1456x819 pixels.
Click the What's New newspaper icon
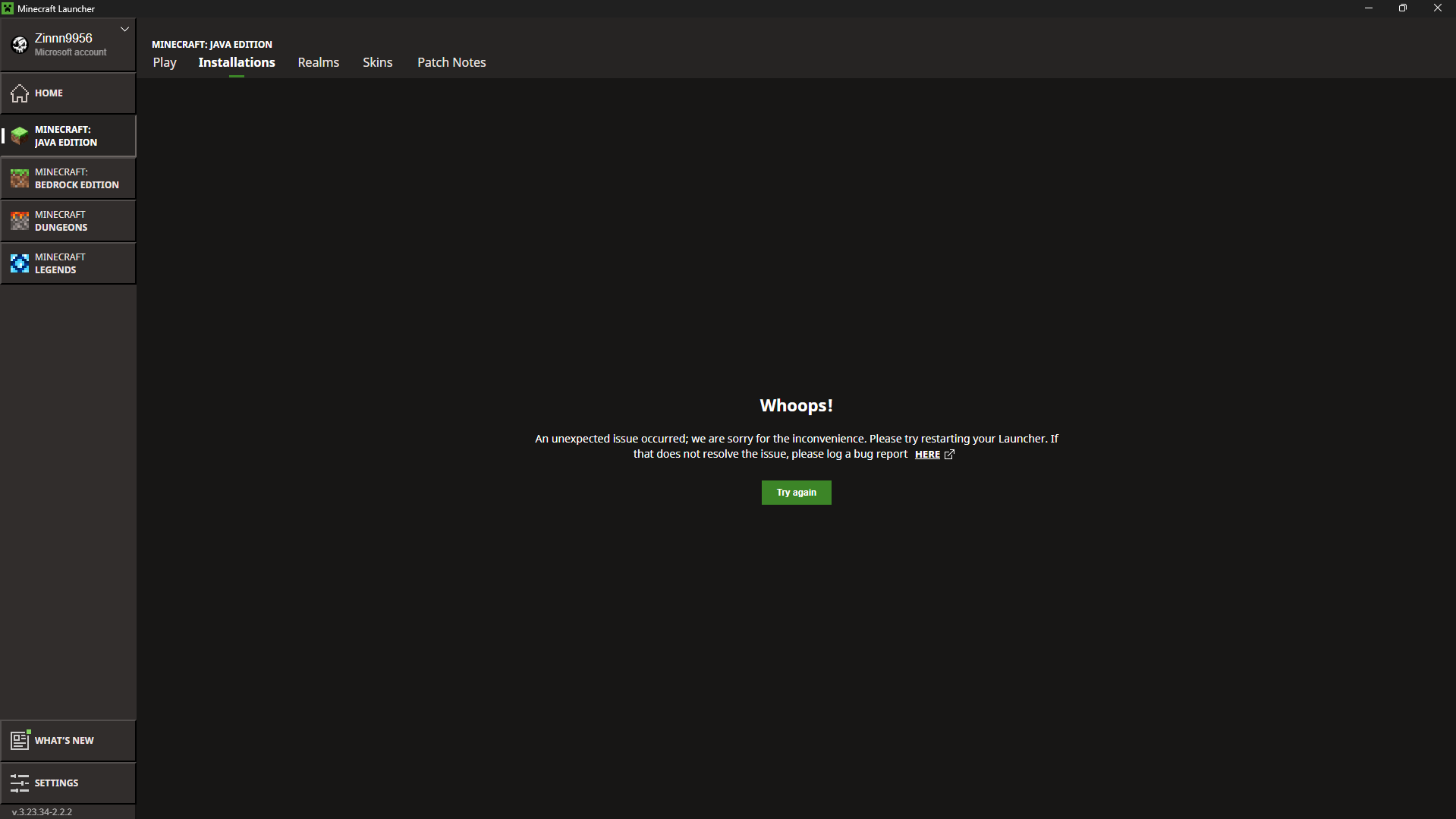20,740
